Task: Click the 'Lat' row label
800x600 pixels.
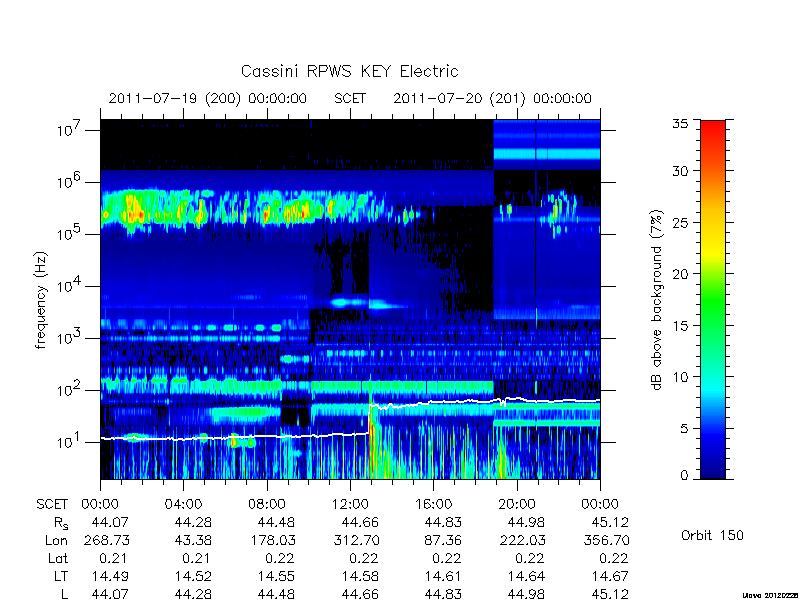Action: [x=58, y=558]
